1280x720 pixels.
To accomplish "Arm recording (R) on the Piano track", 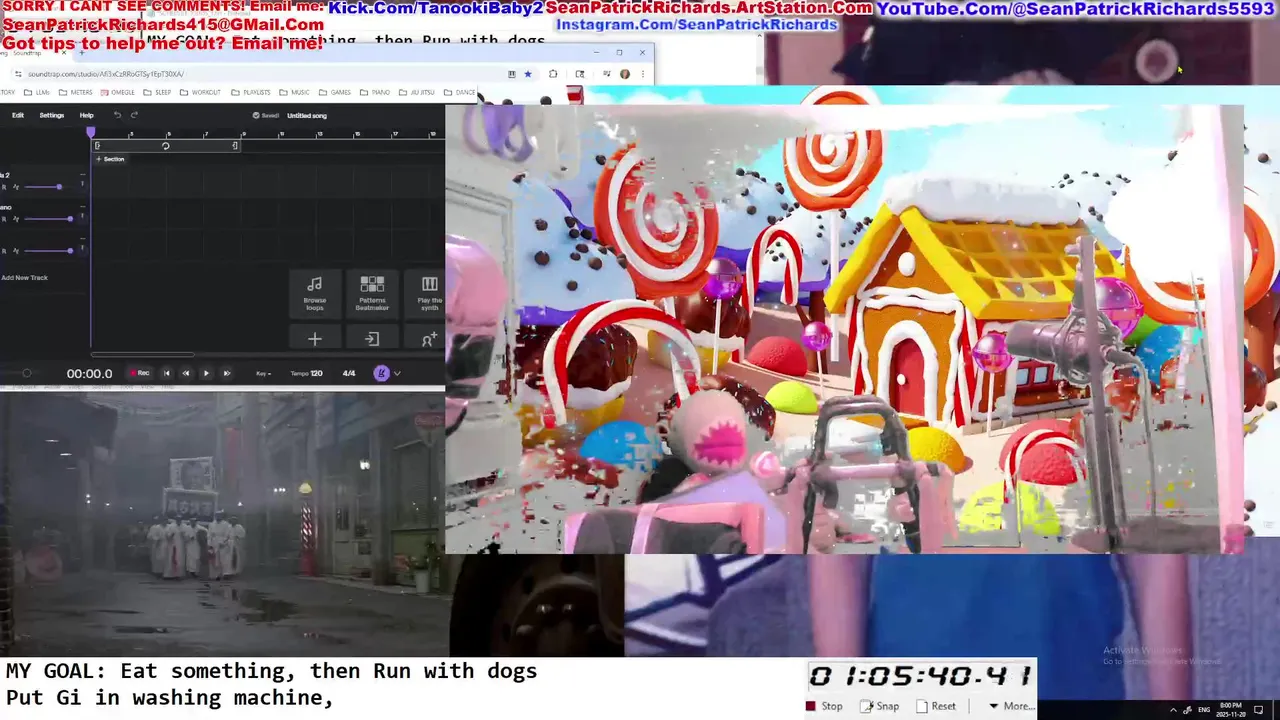I will [x=4, y=218].
